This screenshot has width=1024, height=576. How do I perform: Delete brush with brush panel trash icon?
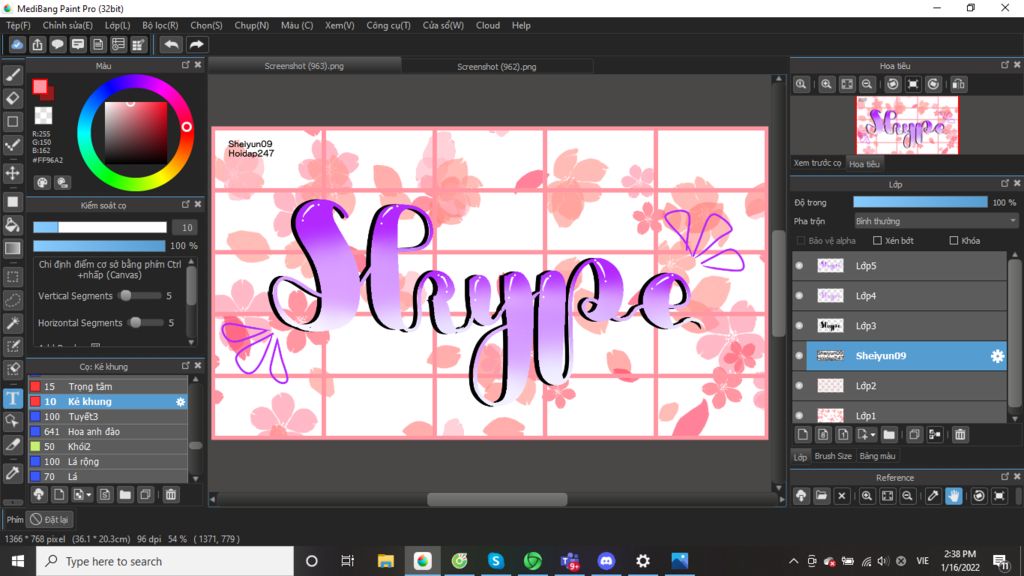click(x=170, y=494)
